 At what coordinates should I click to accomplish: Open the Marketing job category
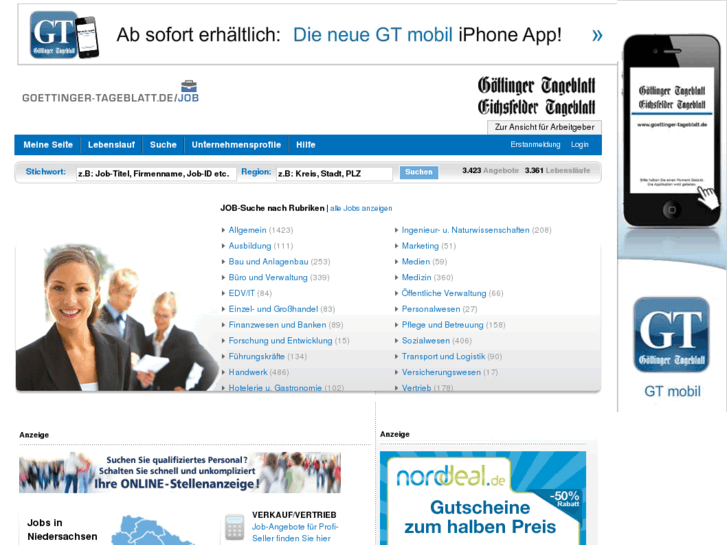tap(420, 246)
